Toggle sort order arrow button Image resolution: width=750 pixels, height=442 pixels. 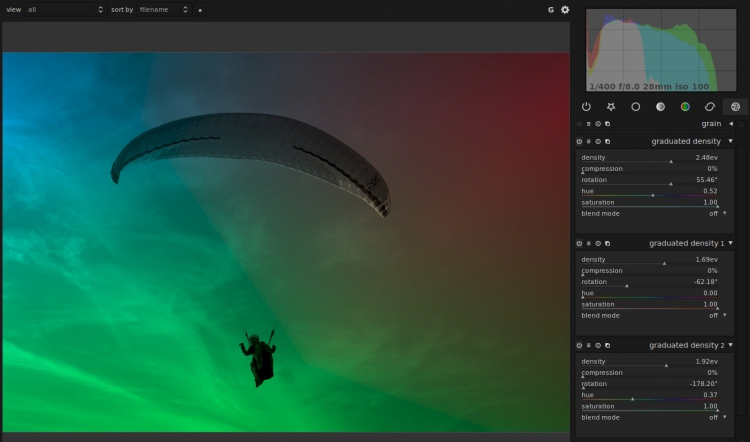199,9
